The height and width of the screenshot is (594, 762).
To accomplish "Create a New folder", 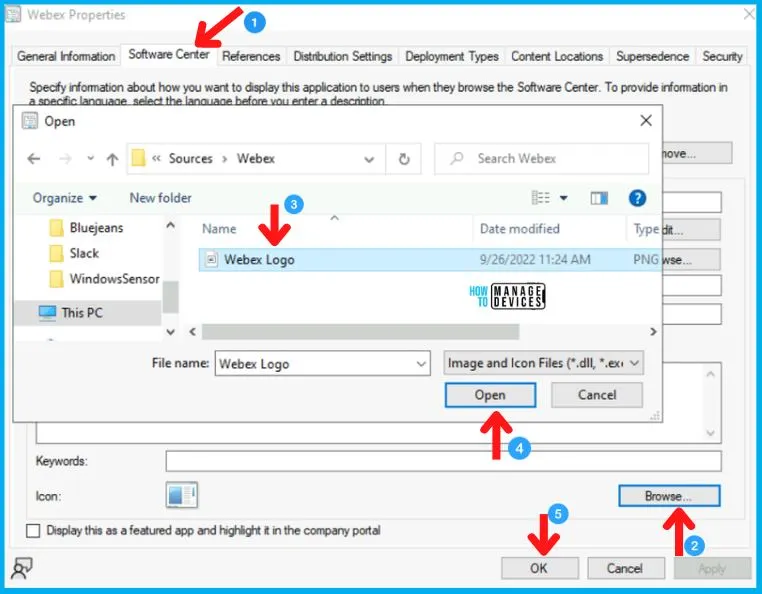I will tap(160, 198).
